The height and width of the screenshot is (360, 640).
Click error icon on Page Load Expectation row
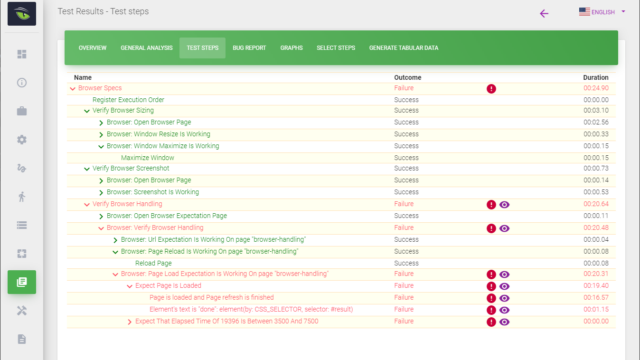pyautogui.click(x=491, y=274)
